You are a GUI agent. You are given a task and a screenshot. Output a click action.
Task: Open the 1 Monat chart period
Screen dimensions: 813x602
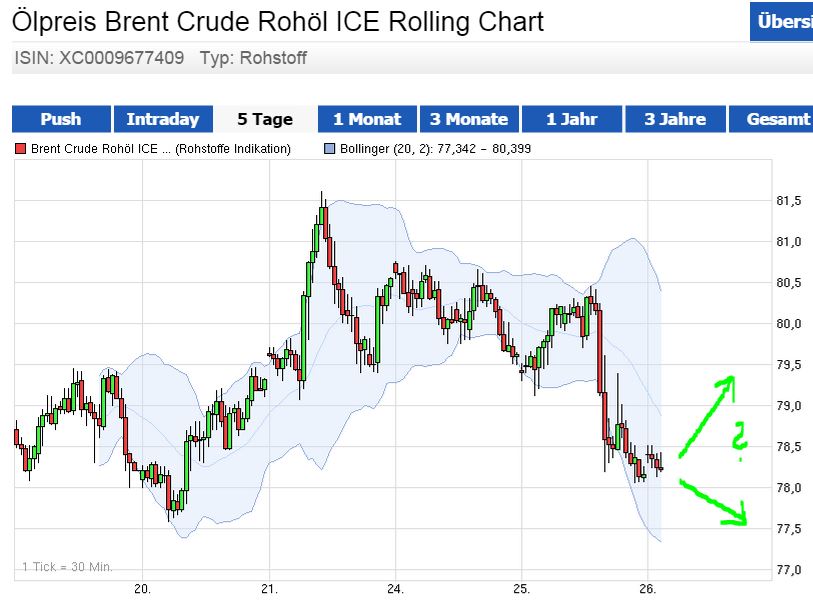click(x=367, y=119)
